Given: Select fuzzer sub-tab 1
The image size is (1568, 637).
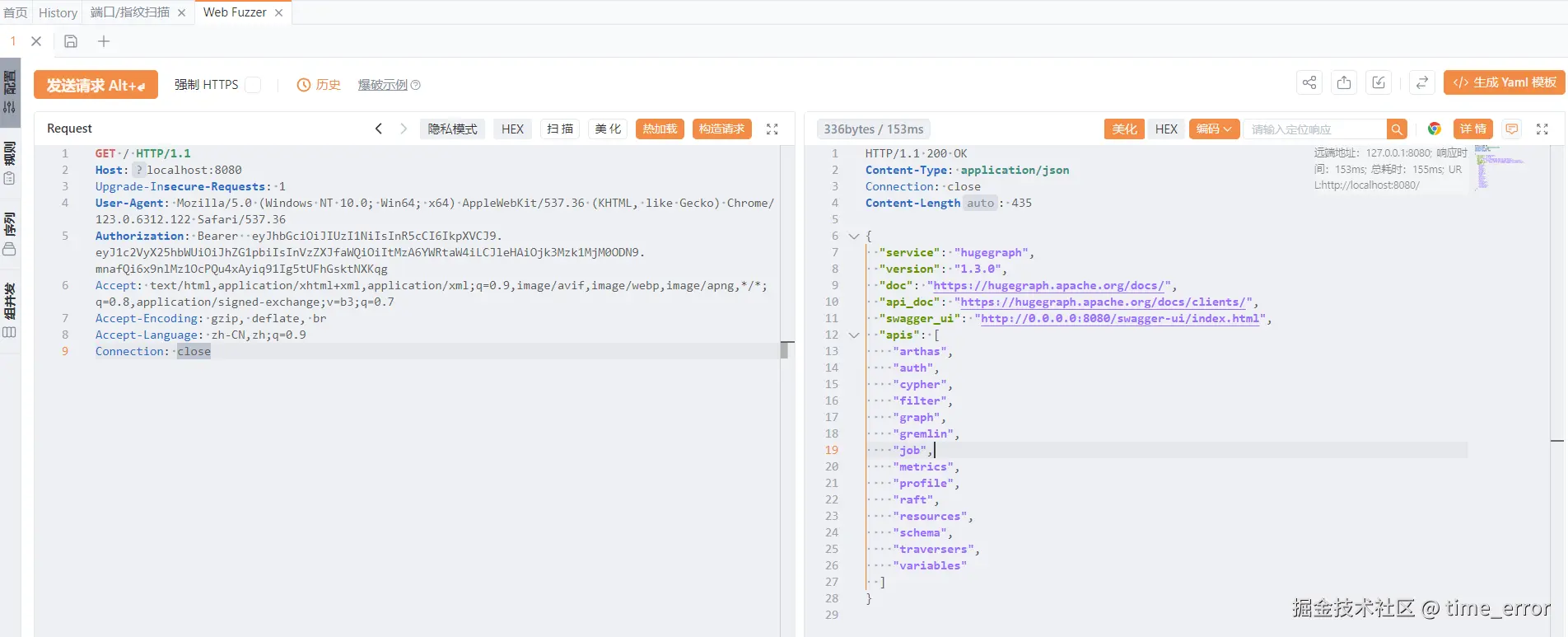Looking at the screenshot, I should [13, 41].
